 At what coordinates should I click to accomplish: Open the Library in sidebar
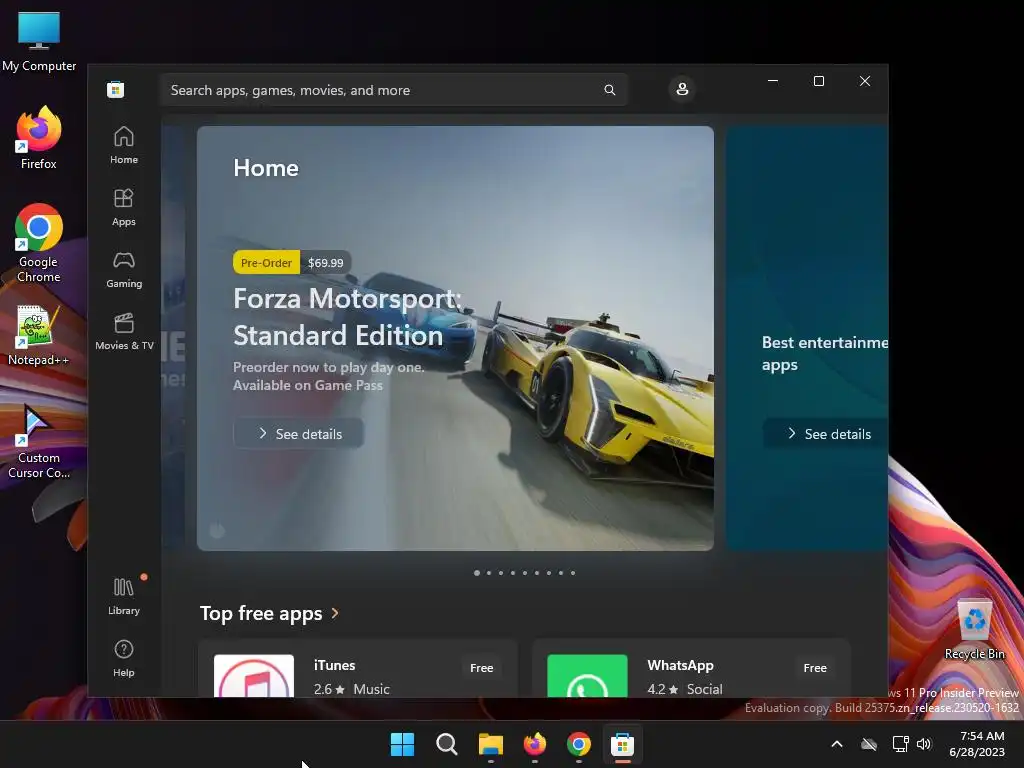click(x=123, y=596)
